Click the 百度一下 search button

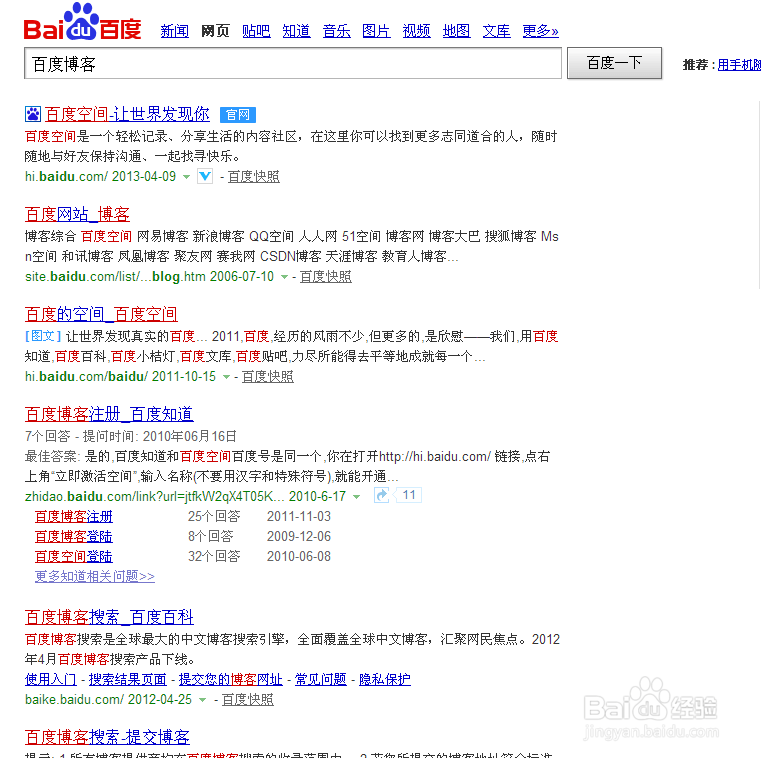tap(614, 63)
